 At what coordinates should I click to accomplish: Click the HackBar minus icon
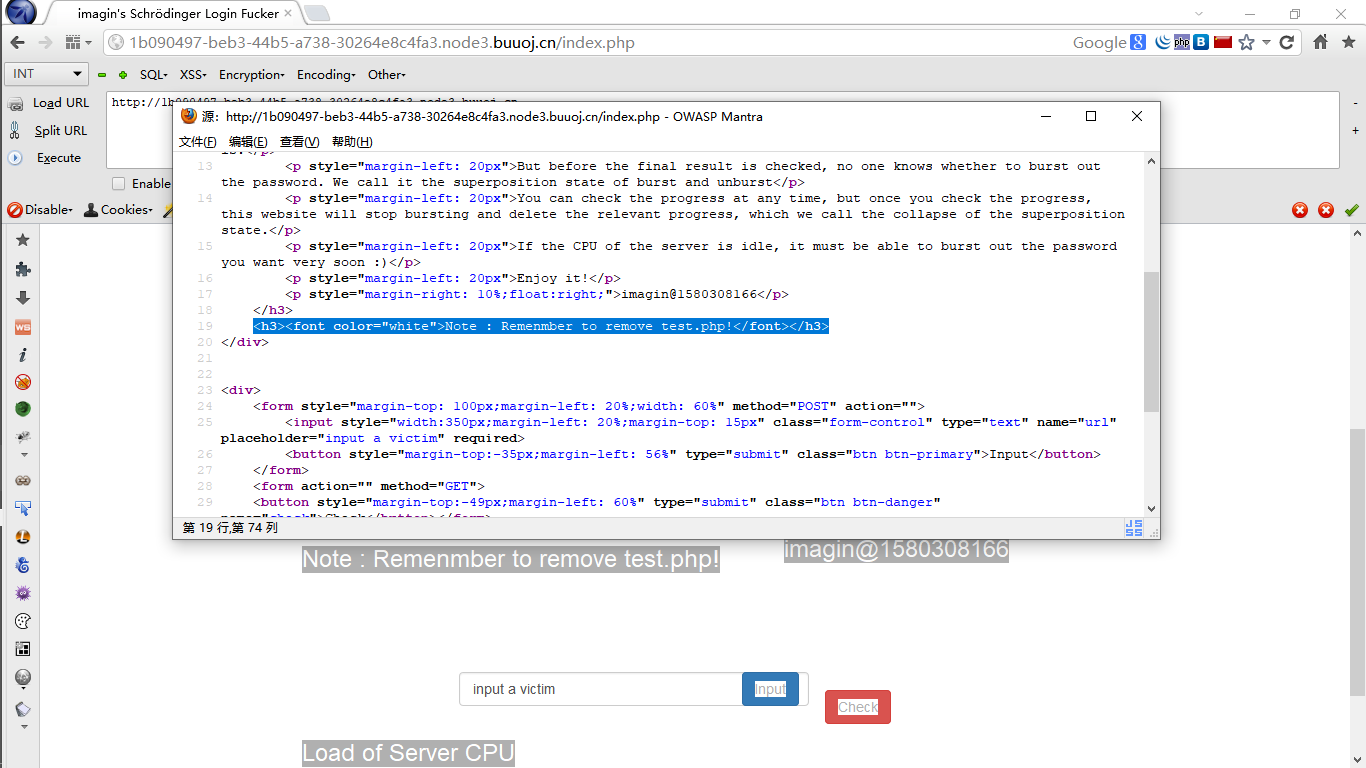tap(101, 75)
